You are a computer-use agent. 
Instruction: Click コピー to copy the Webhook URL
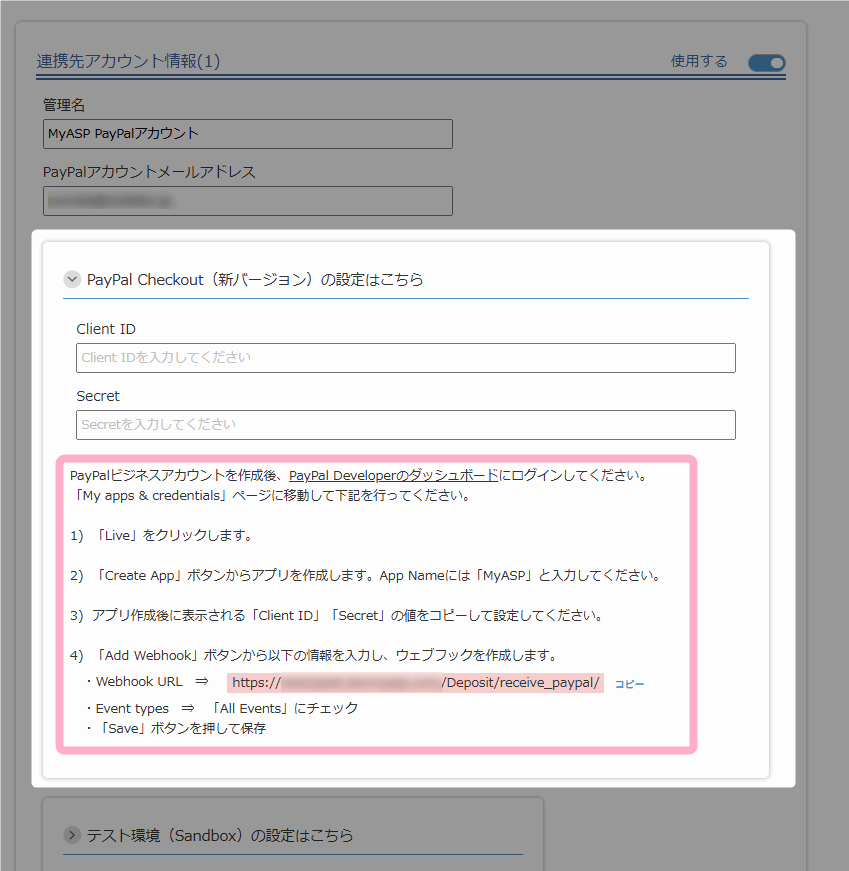click(x=629, y=684)
